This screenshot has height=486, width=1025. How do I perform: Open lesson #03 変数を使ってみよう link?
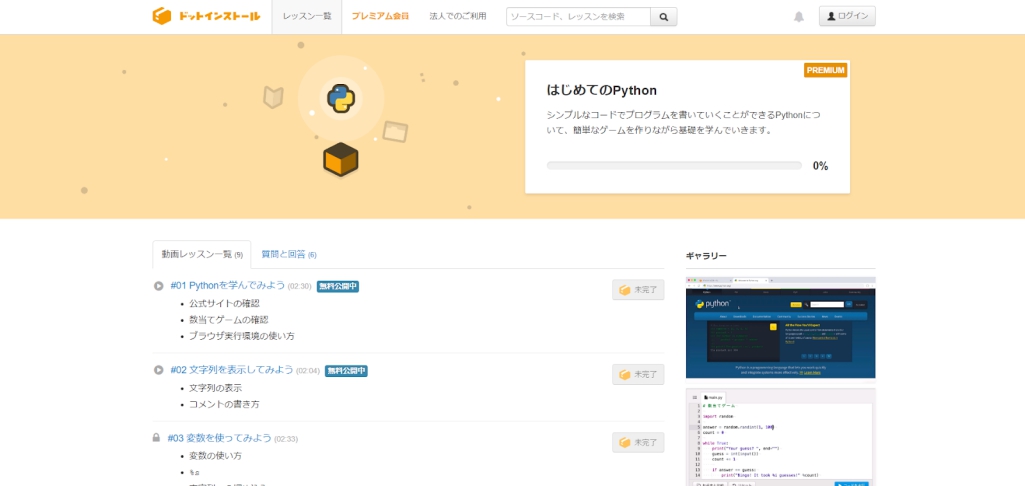pyautogui.click(x=219, y=438)
